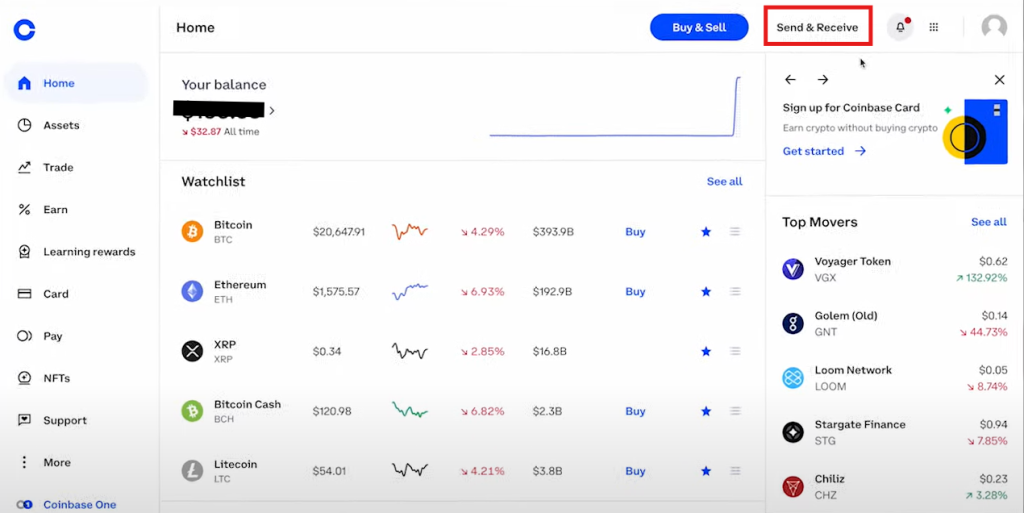Click the Golem (Old) token icon
This screenshot has width=1024, height=513.
[x=793, y=323]
